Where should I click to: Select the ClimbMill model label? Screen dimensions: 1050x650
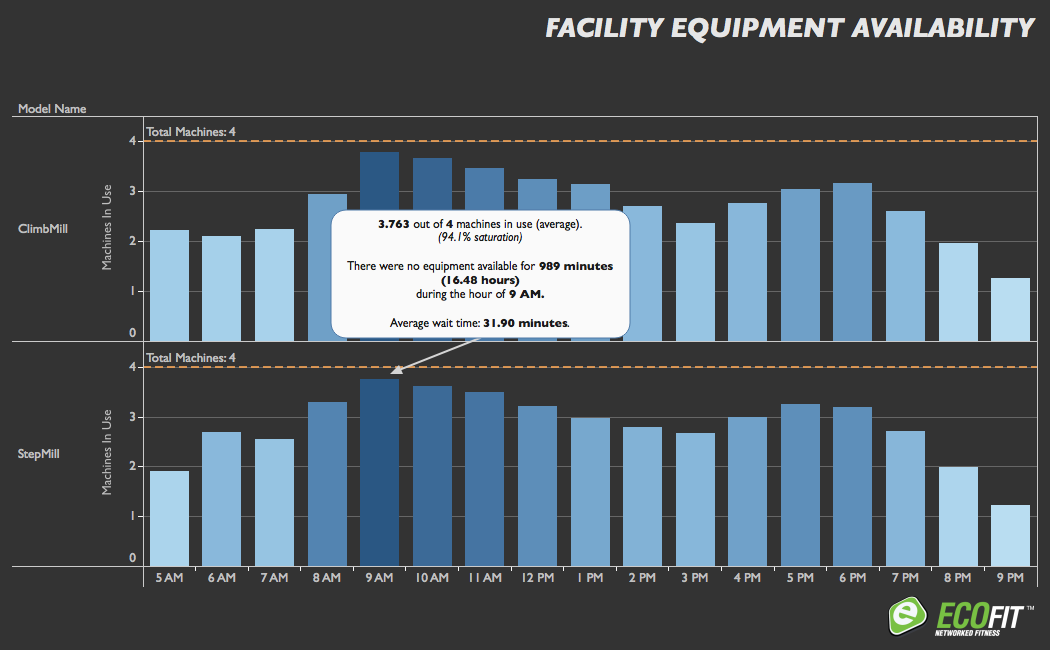[x=42, y=228]
